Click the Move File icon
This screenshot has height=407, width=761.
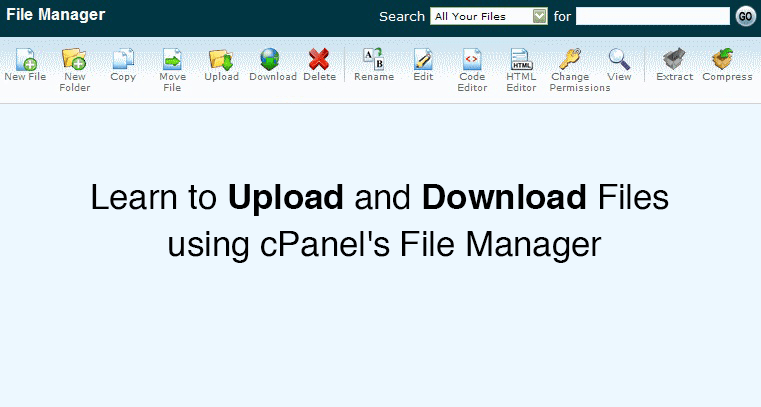[172, 60]
